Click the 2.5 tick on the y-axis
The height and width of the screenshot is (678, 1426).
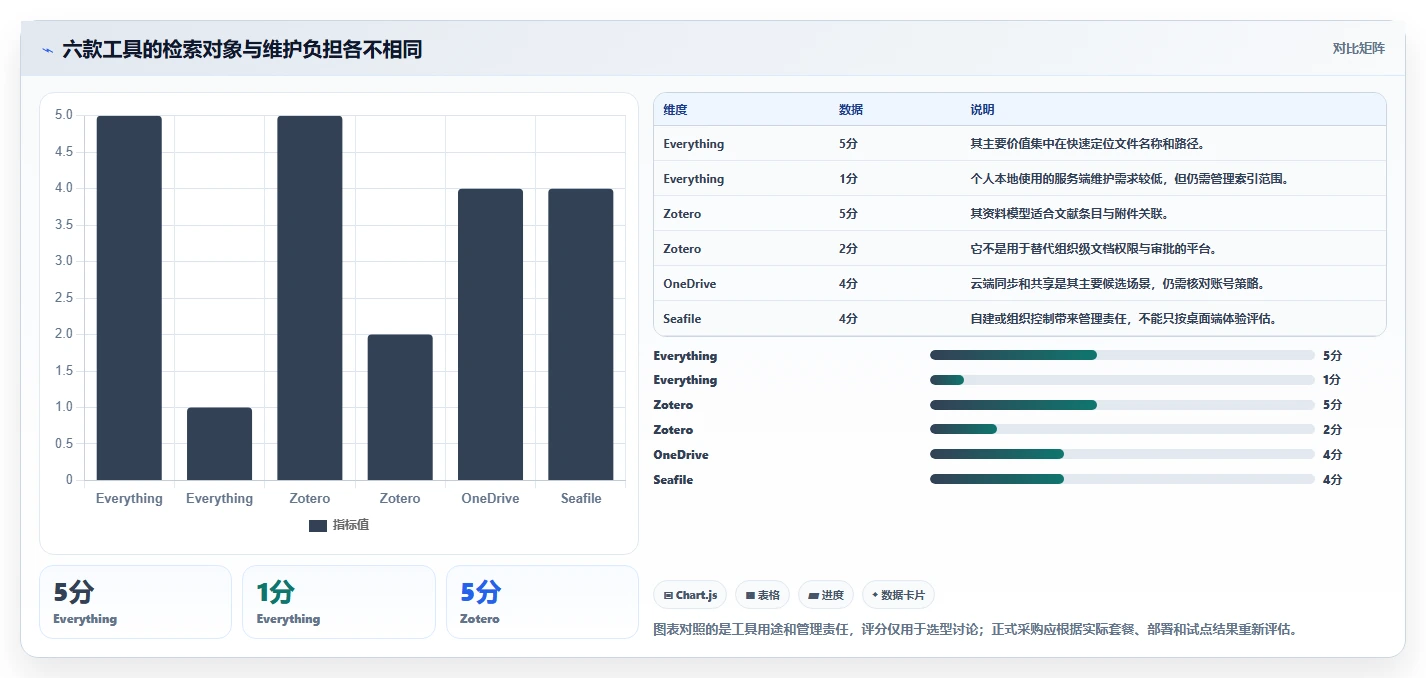[63, 298]
